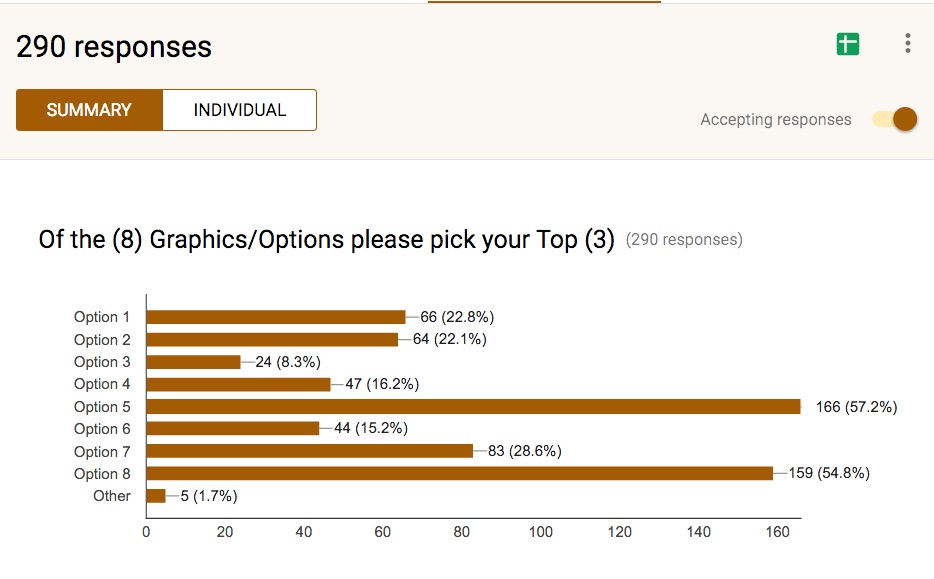Click the "Accepting responses" label text
This screenshot has height=579, width=934.
pos(776,120)
